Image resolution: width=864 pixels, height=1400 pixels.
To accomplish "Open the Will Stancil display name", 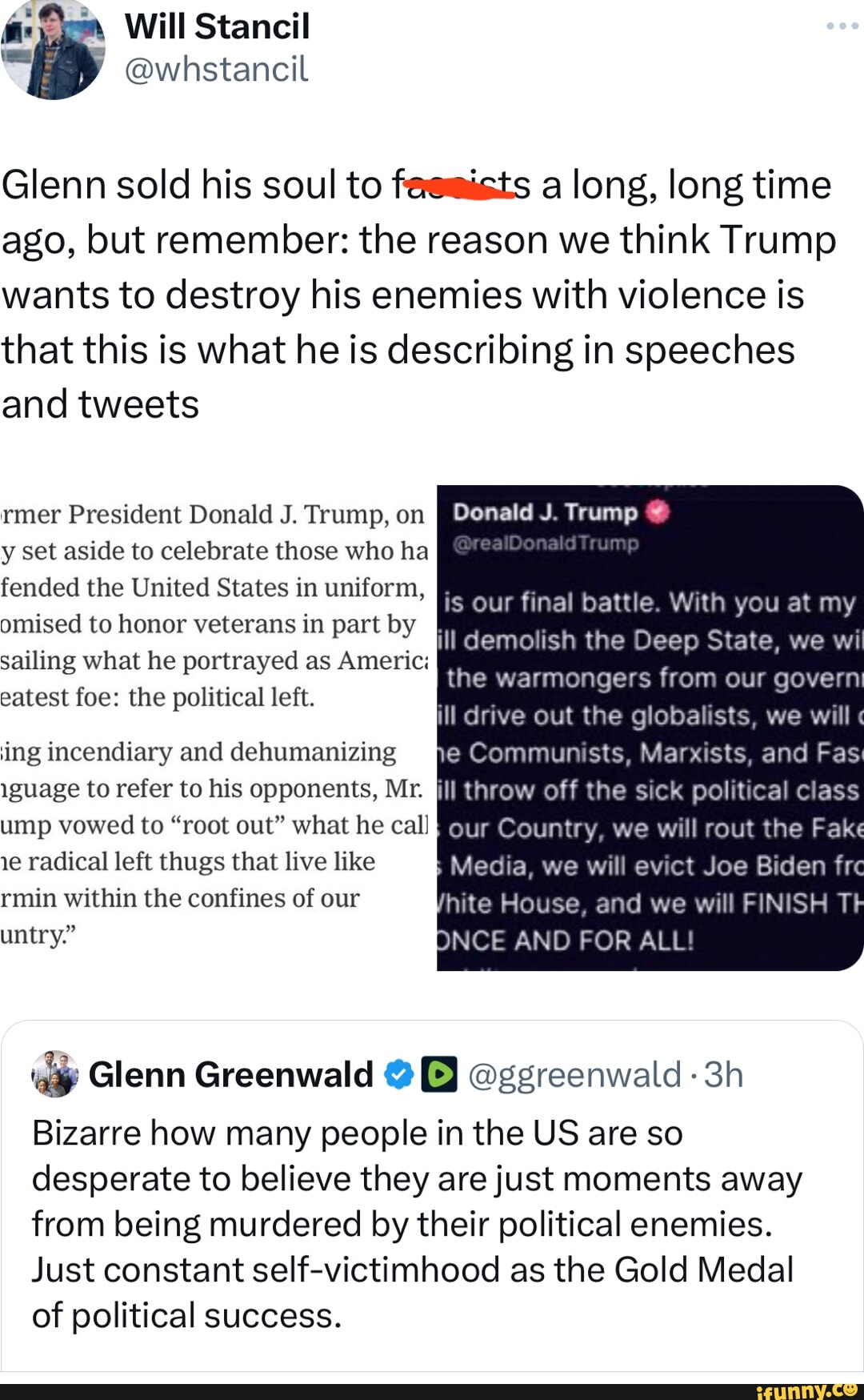I will pos(217,26).
